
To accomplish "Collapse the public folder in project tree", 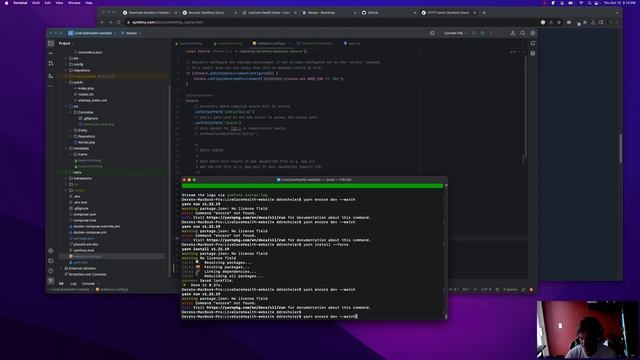I will [66, 82].
